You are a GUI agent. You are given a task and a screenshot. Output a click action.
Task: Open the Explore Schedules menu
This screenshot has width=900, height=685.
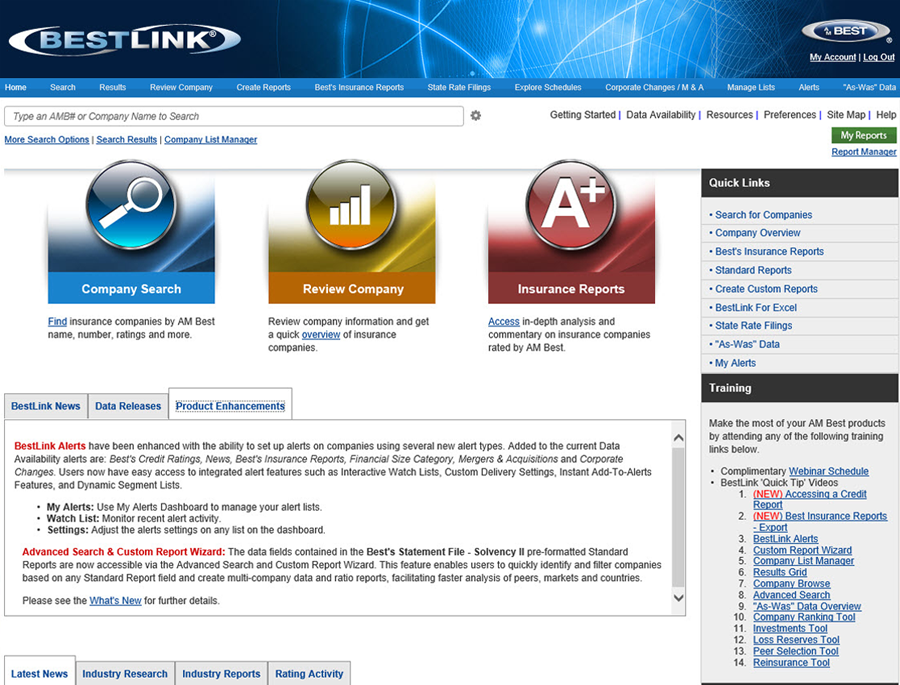(548, 87)
